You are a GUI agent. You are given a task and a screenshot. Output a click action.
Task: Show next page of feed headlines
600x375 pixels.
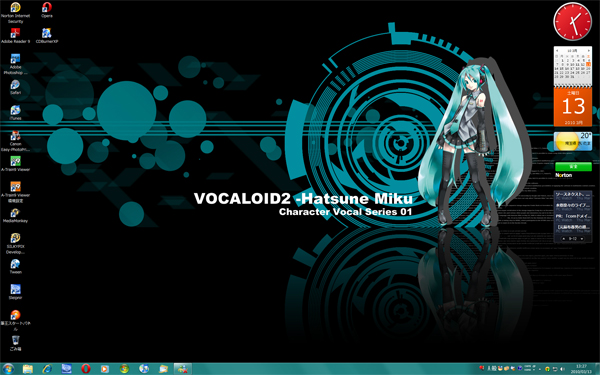582,239
